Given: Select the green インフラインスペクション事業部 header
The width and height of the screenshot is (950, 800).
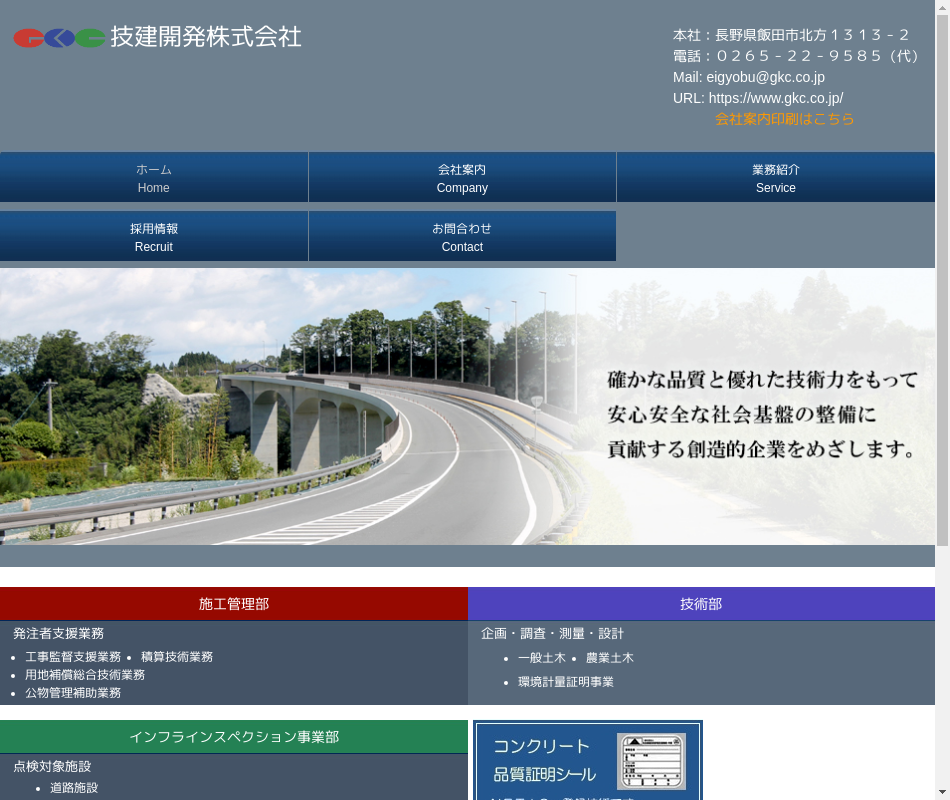Looking at the screenshot, I should tap(233, 737).
